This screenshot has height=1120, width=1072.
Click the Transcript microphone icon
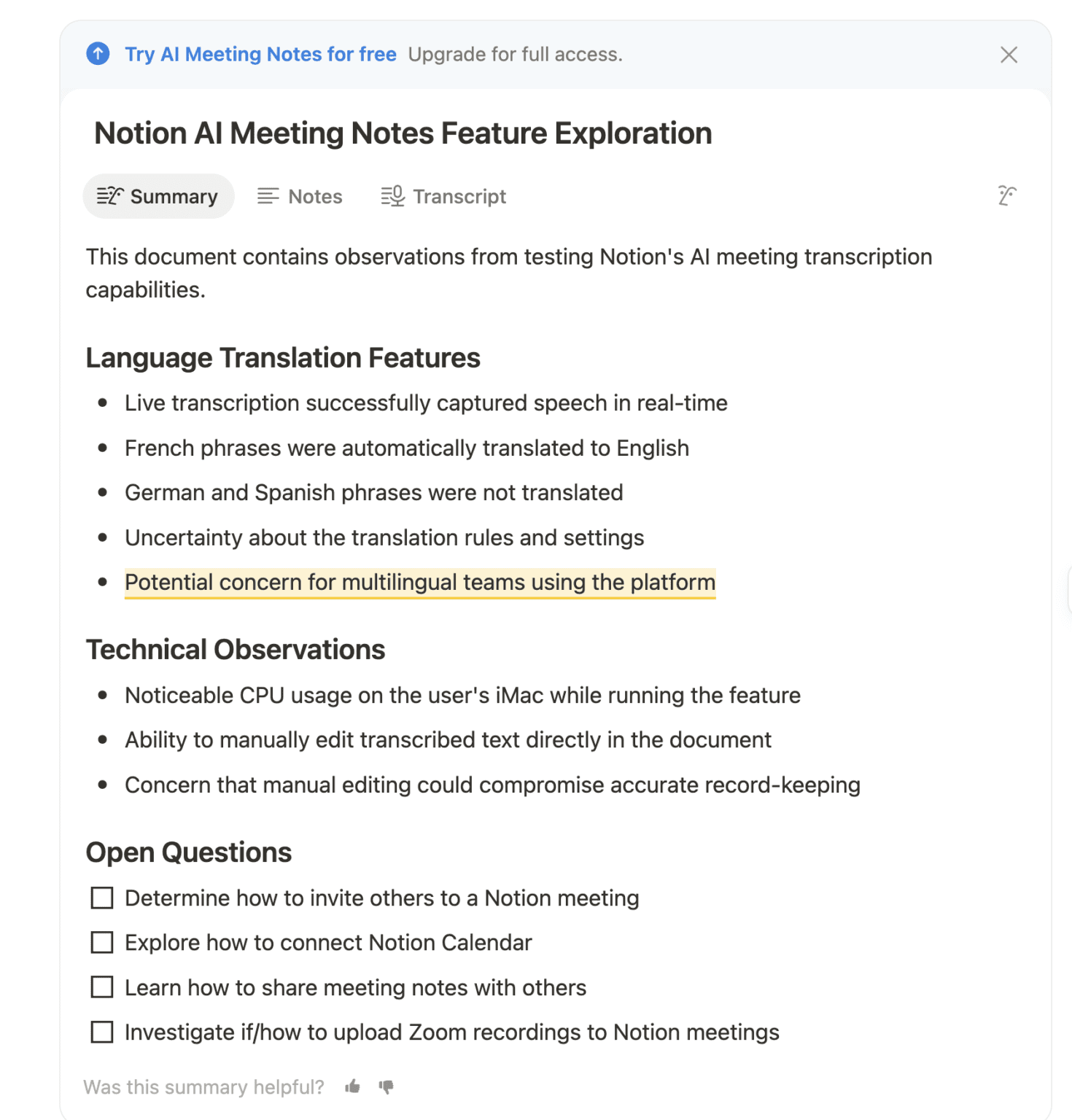(393, 196)
